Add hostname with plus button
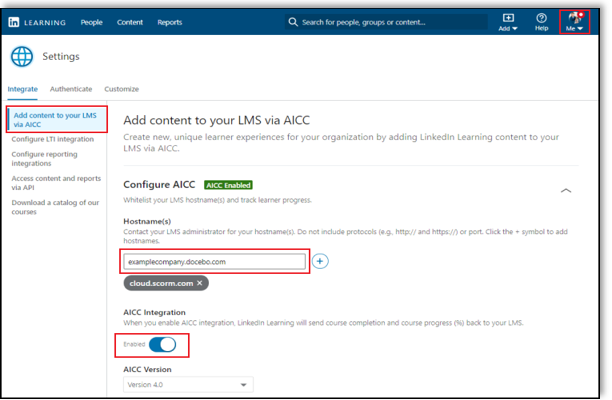 tap(320, 261)
